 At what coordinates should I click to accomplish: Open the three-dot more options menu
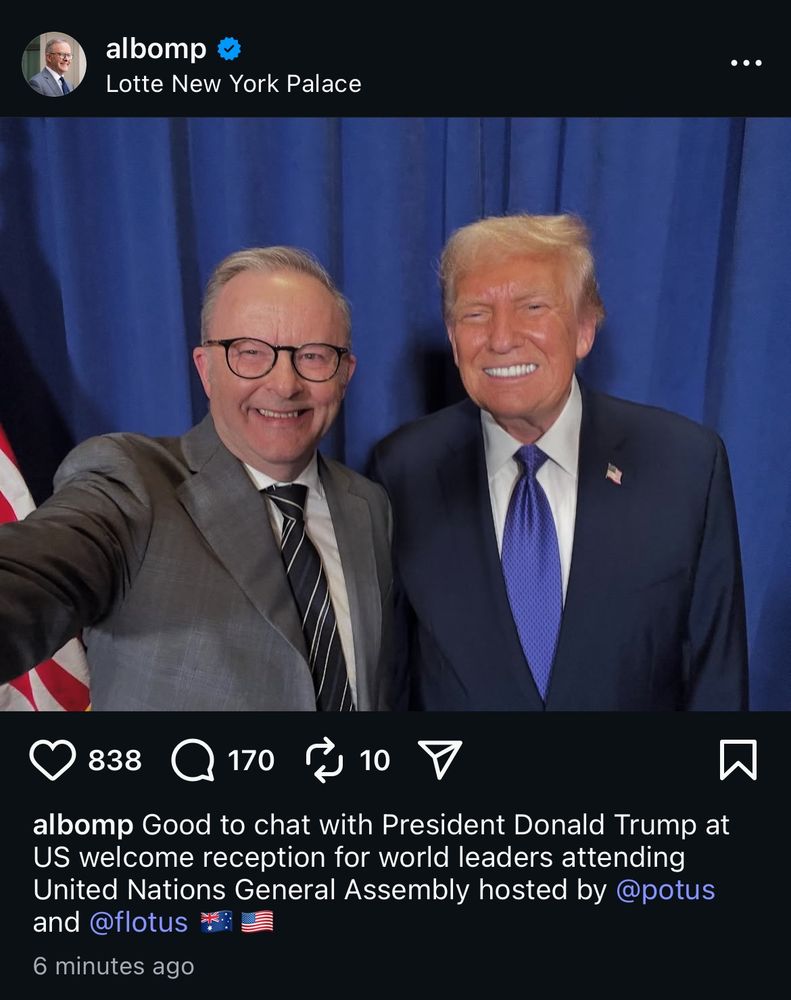coord(746,62)
